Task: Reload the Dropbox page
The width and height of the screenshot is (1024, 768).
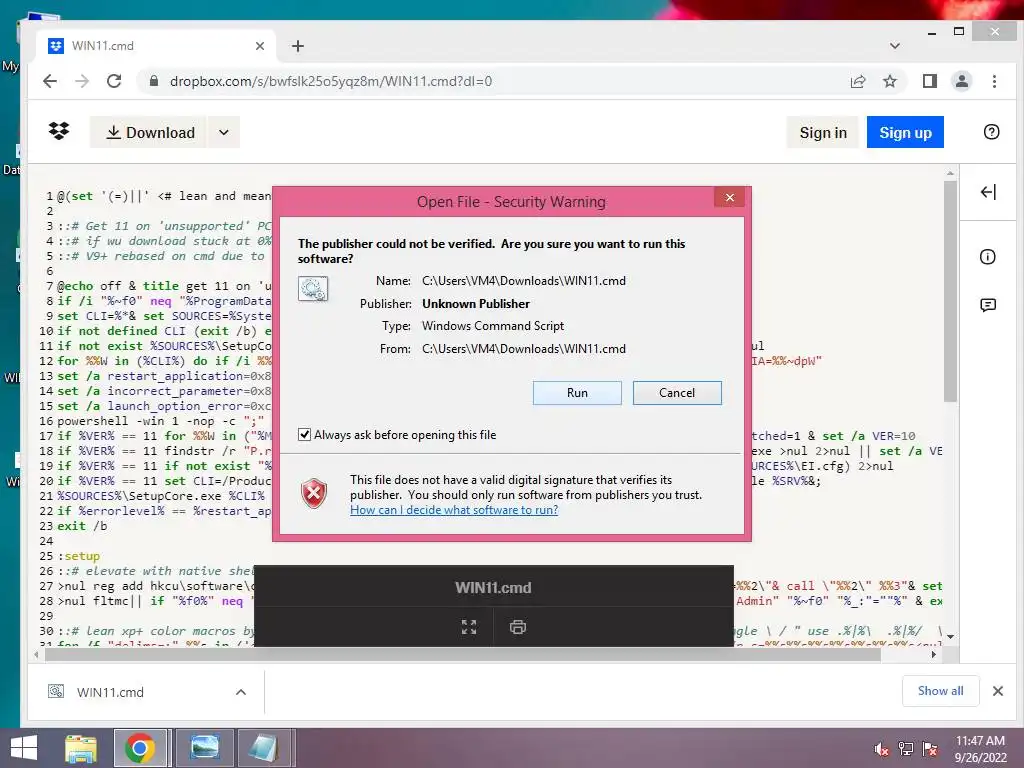Action: coord(114,81)
